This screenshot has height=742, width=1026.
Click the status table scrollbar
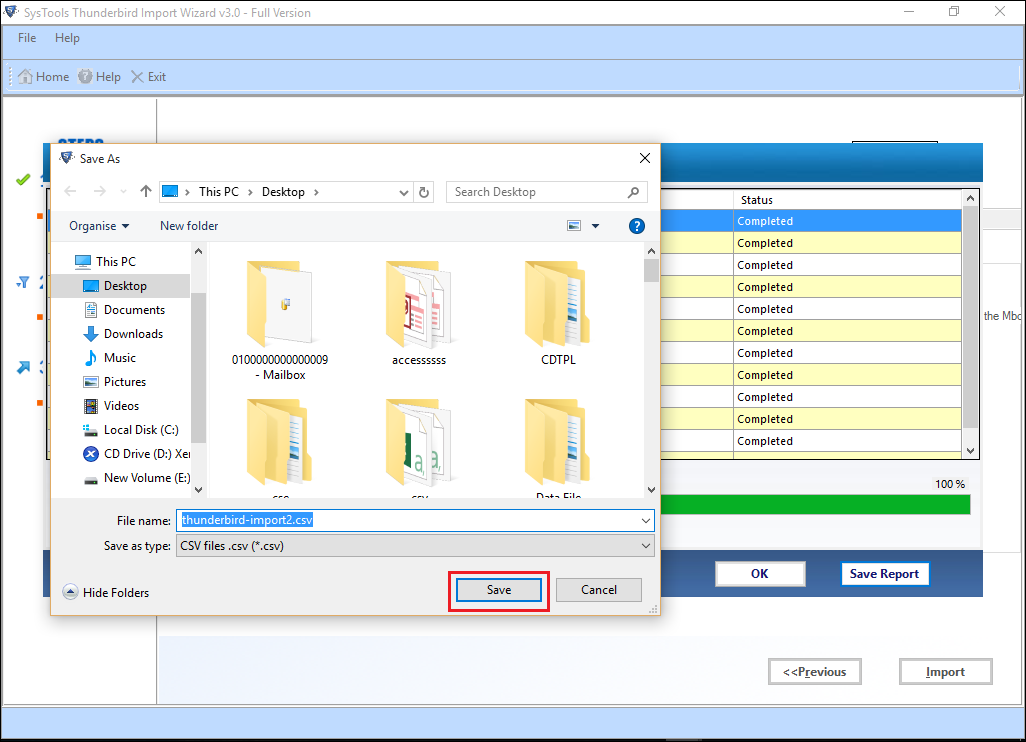point(970,324)
